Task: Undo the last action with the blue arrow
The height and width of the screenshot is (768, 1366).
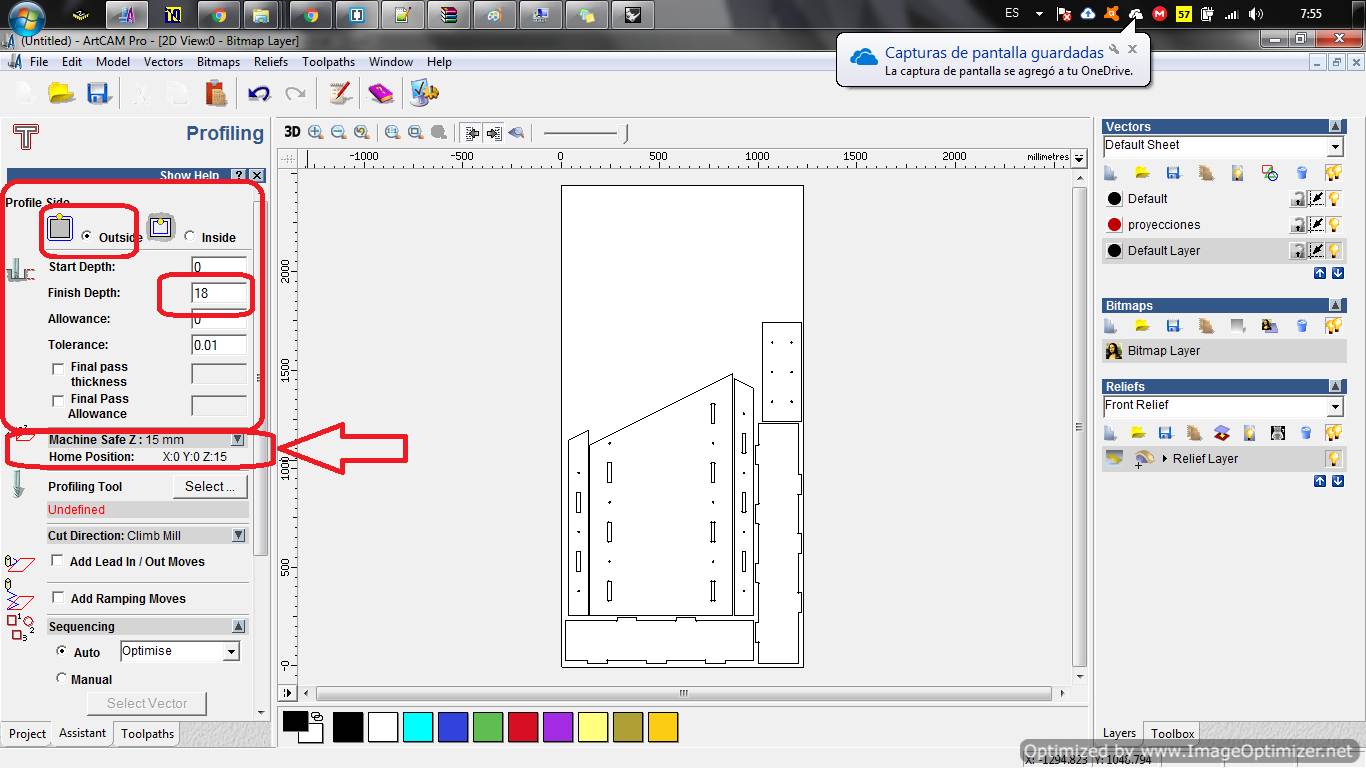Action: (259, 94)
